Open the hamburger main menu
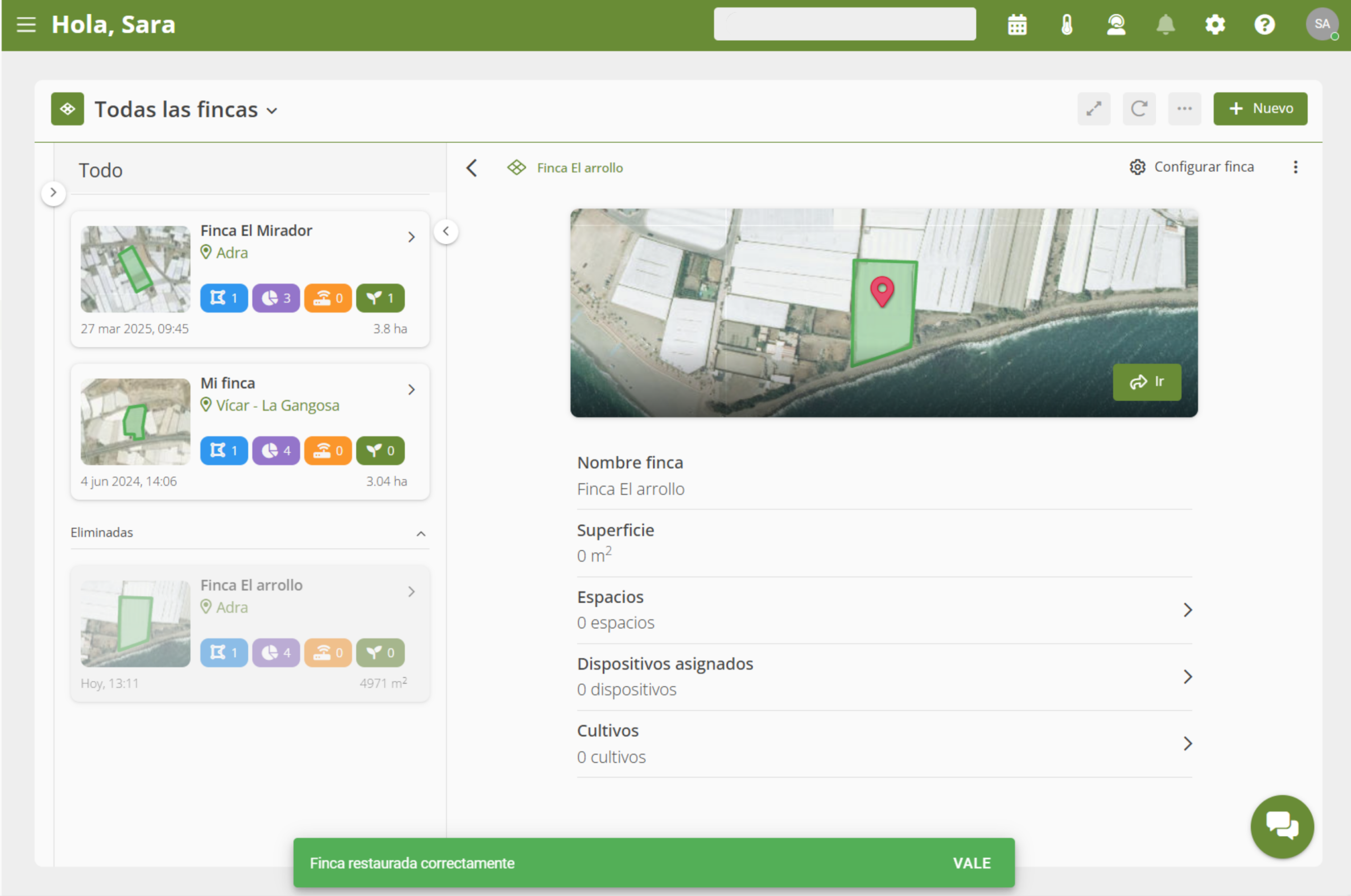The image size is (1351, 896). click(x=26, y=25)
